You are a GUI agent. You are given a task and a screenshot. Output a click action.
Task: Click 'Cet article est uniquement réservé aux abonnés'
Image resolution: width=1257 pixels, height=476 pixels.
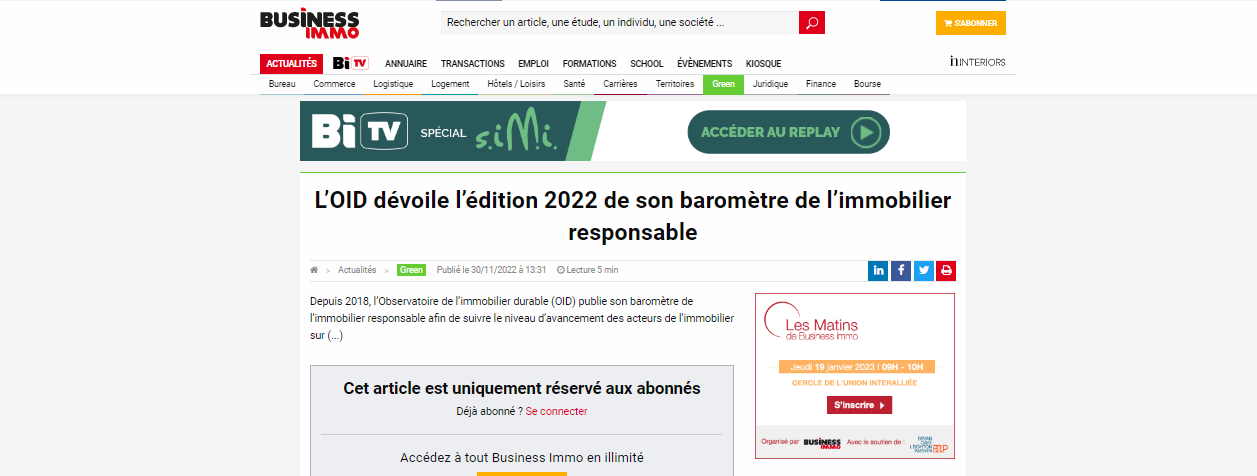pos(522,388)
